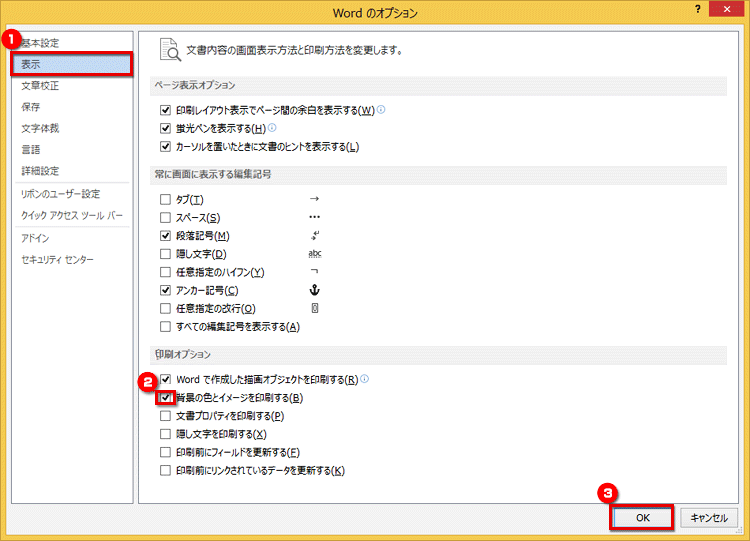
Task: Enable 印刷前にリンクされているデータを更新する
Action: (x=165, y=470)
